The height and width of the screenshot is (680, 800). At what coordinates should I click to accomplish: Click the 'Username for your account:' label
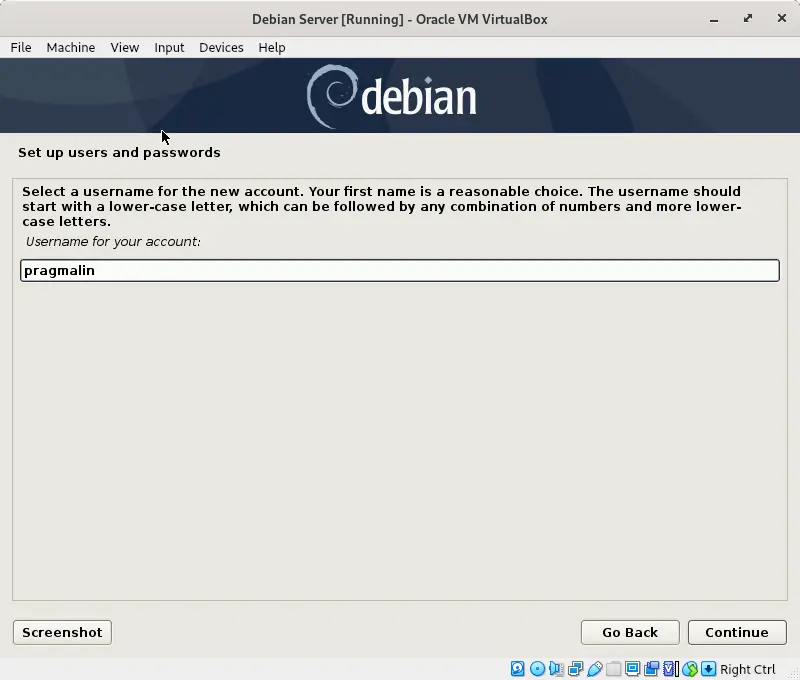click(113, 241)
